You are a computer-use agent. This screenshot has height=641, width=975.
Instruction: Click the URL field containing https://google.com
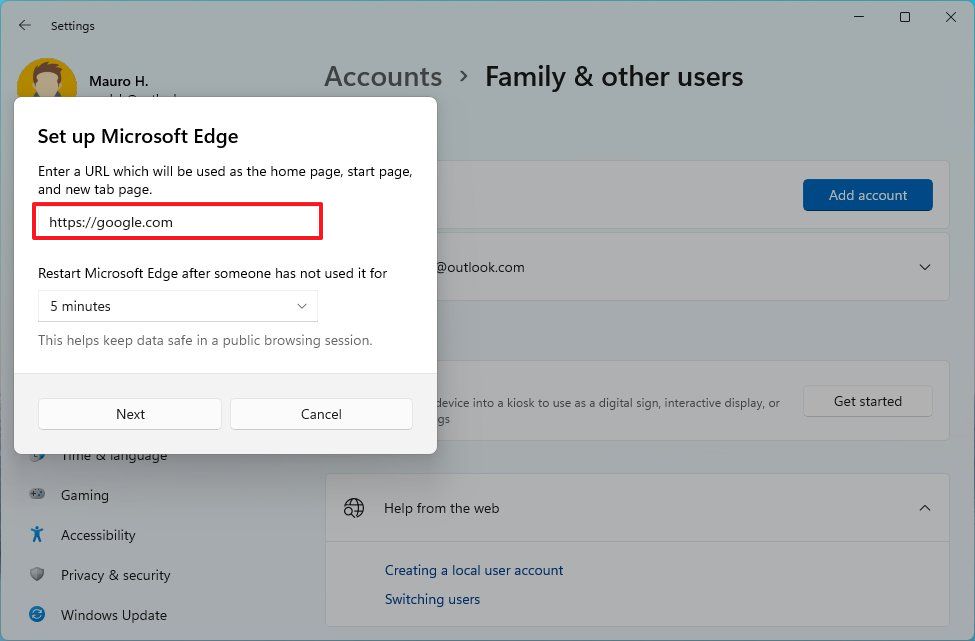click(177, 221)
